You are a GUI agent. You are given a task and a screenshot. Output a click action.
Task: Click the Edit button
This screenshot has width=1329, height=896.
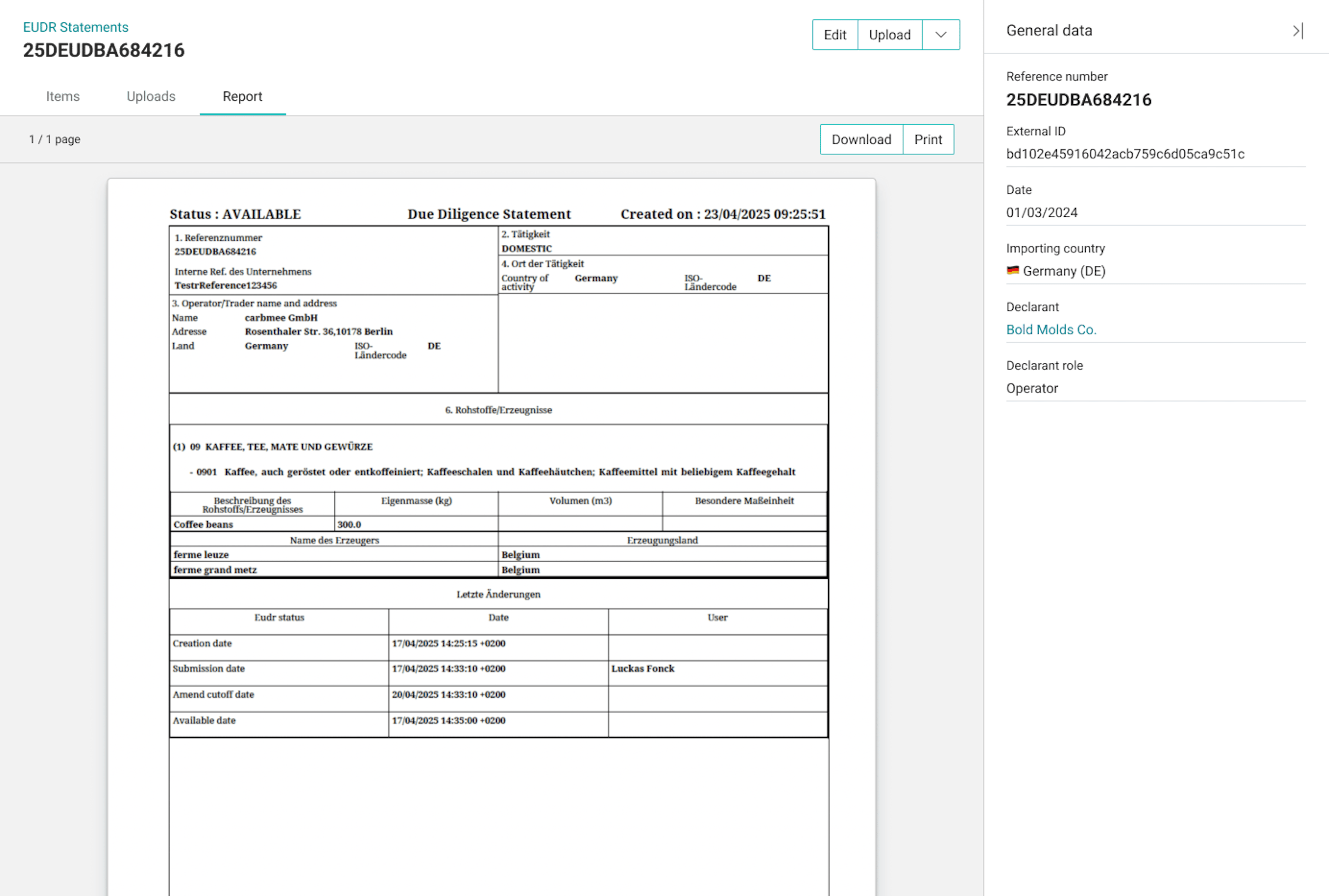point(835,34)
